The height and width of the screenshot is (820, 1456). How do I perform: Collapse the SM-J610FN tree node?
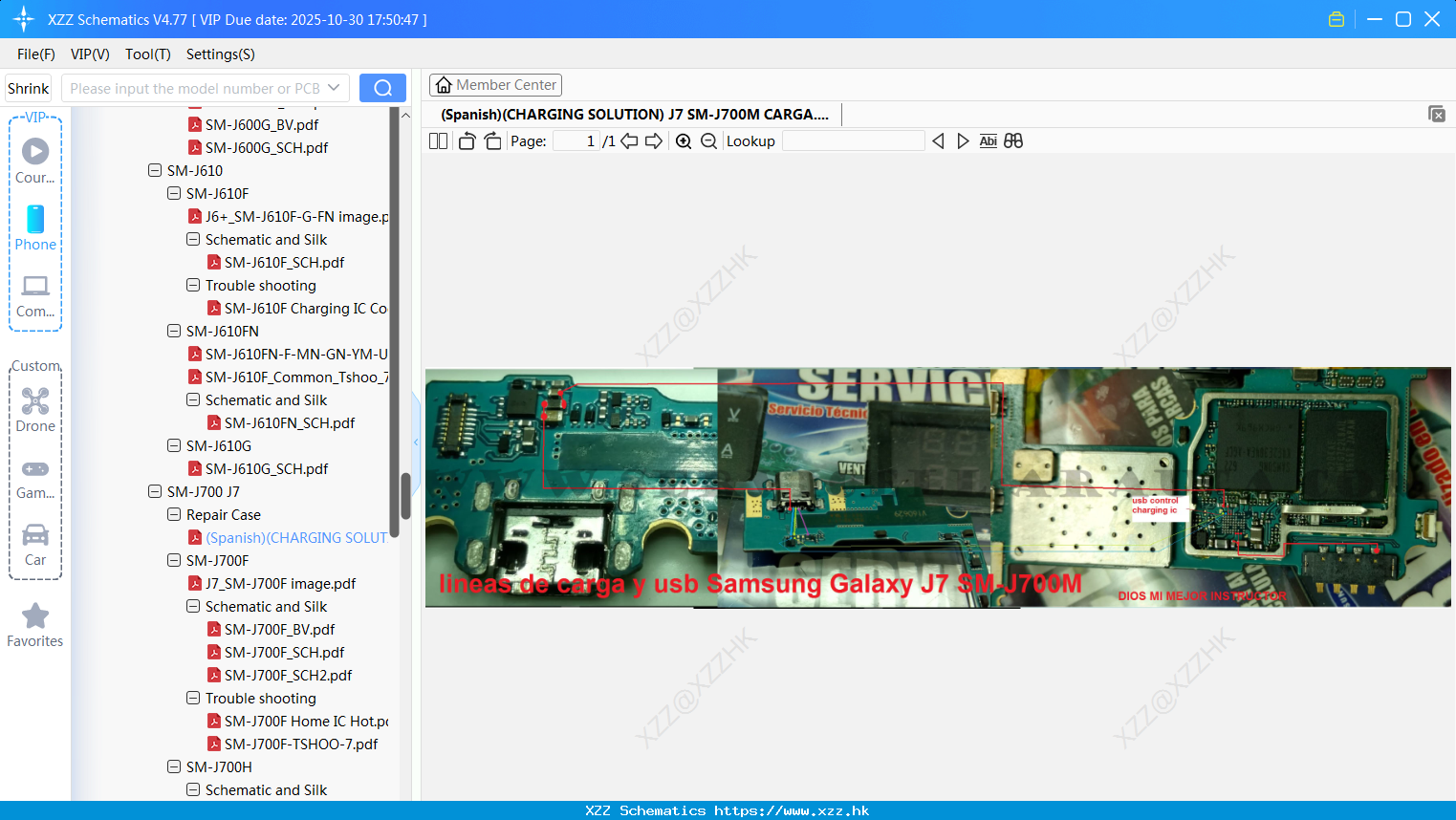174,331
